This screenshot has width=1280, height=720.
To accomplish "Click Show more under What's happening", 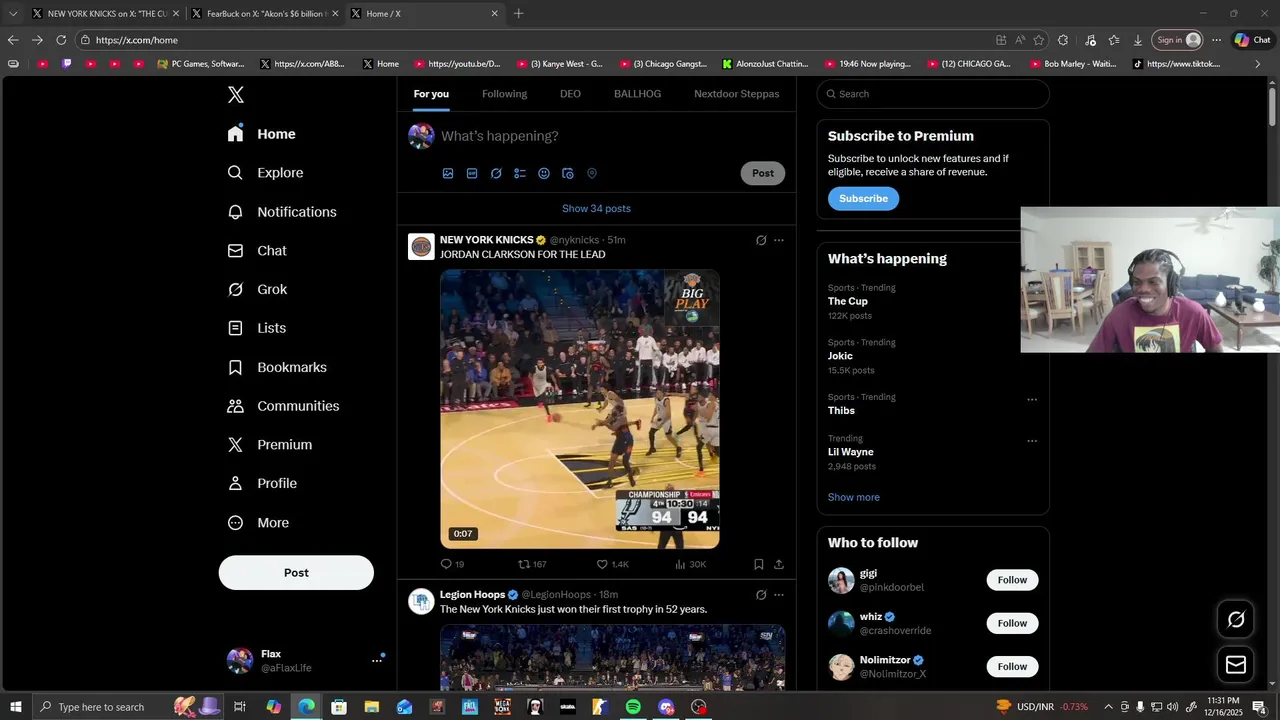I will click(854, 497).
